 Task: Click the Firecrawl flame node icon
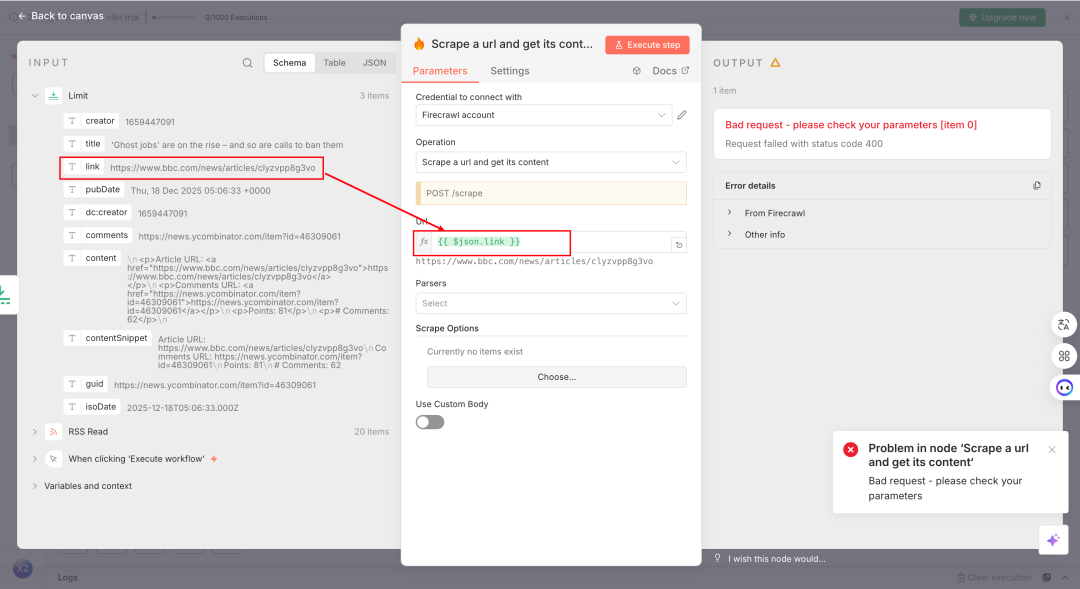419,44
